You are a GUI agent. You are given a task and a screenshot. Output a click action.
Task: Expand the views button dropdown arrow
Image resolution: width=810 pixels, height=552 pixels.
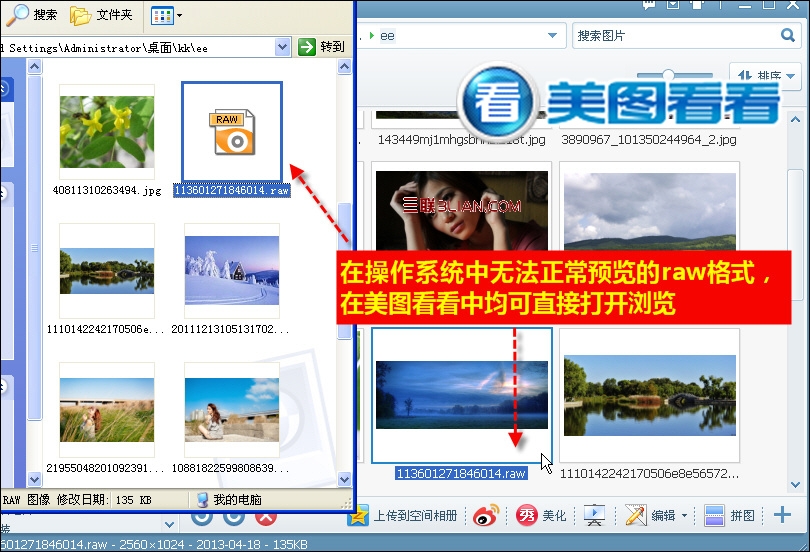(179, 15)
